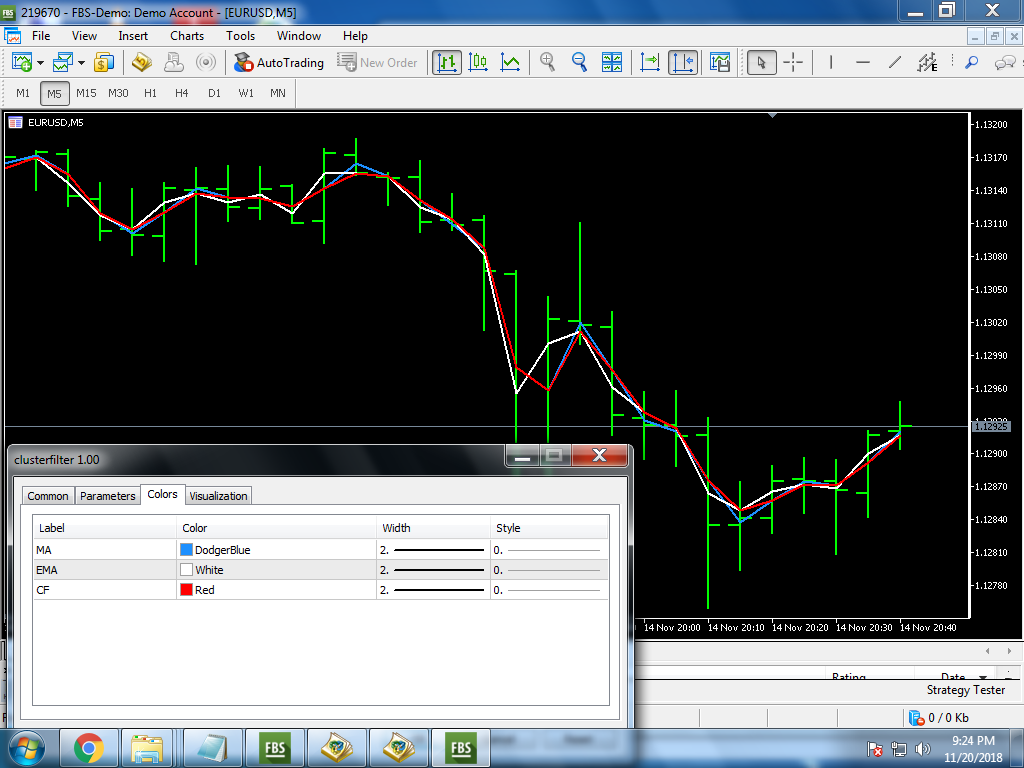Switch to the Common tab
Screen dimensions: 1024x768
(48, 496)
